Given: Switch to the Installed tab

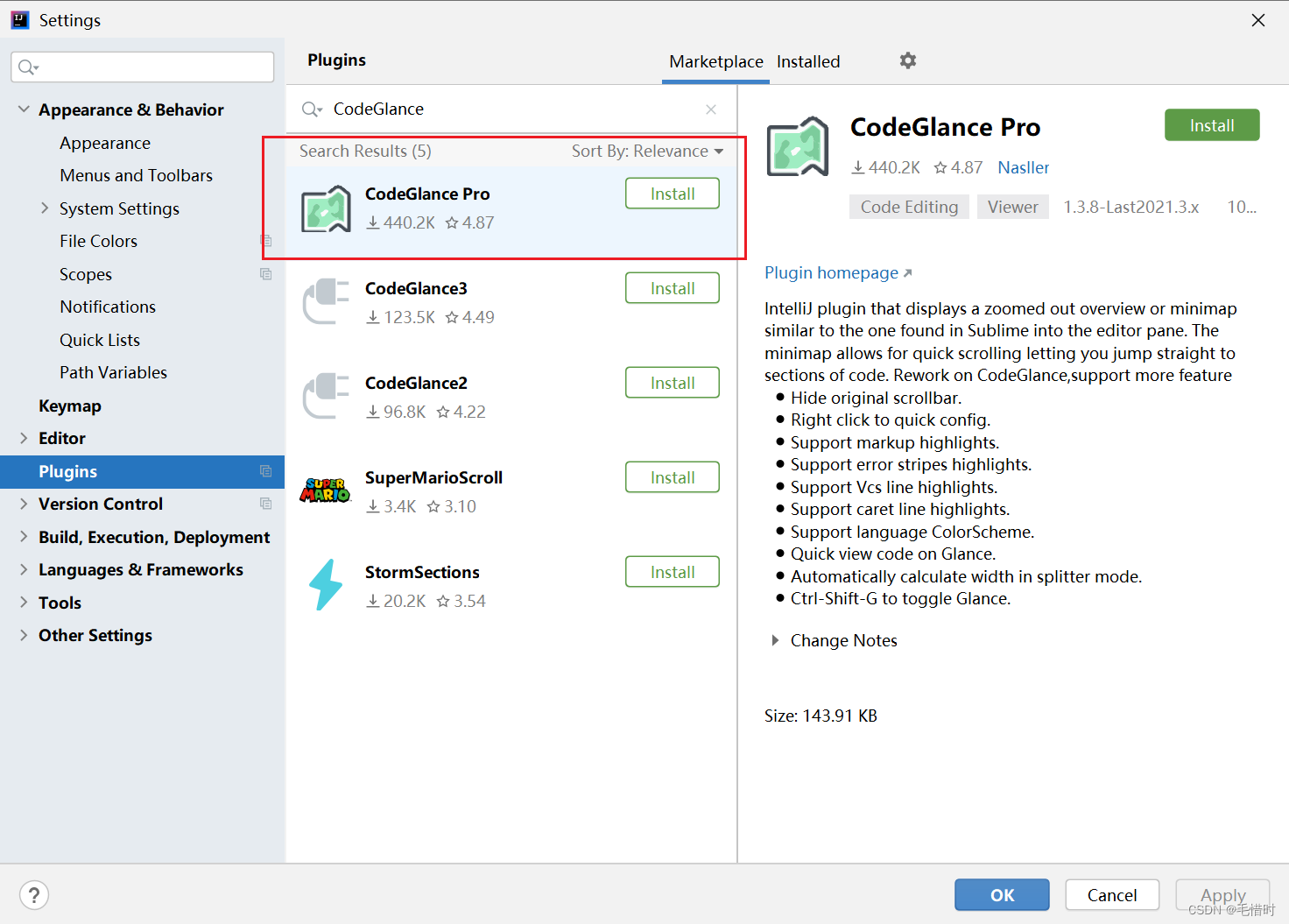Looking at the screenshot, I should (808, 61).
